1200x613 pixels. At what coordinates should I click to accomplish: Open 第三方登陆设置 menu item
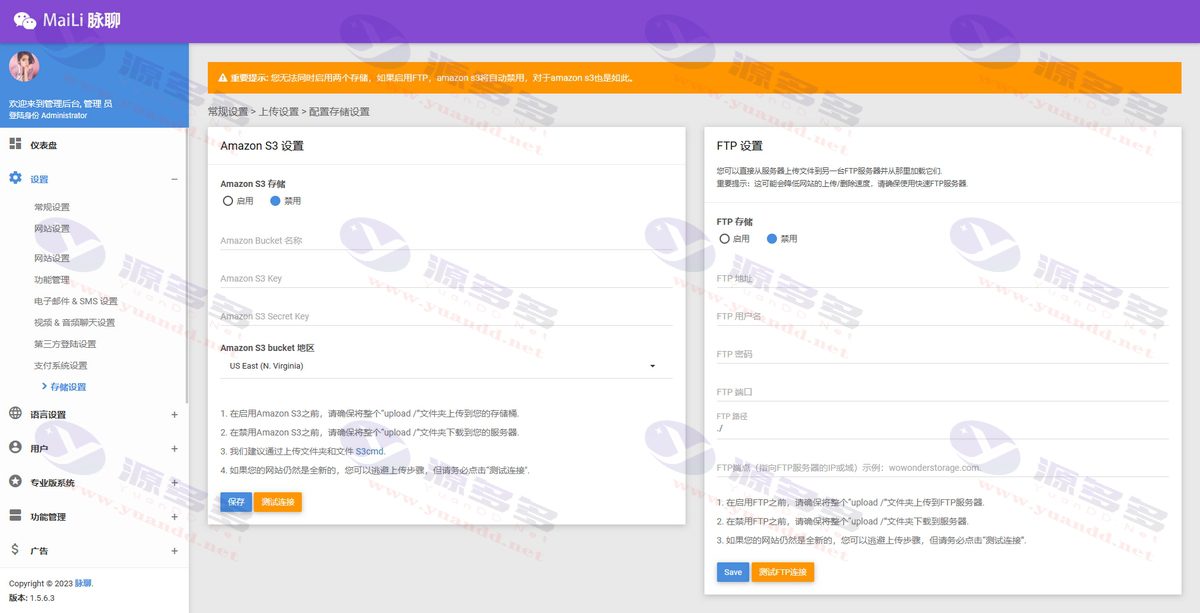tap(65, 344)
